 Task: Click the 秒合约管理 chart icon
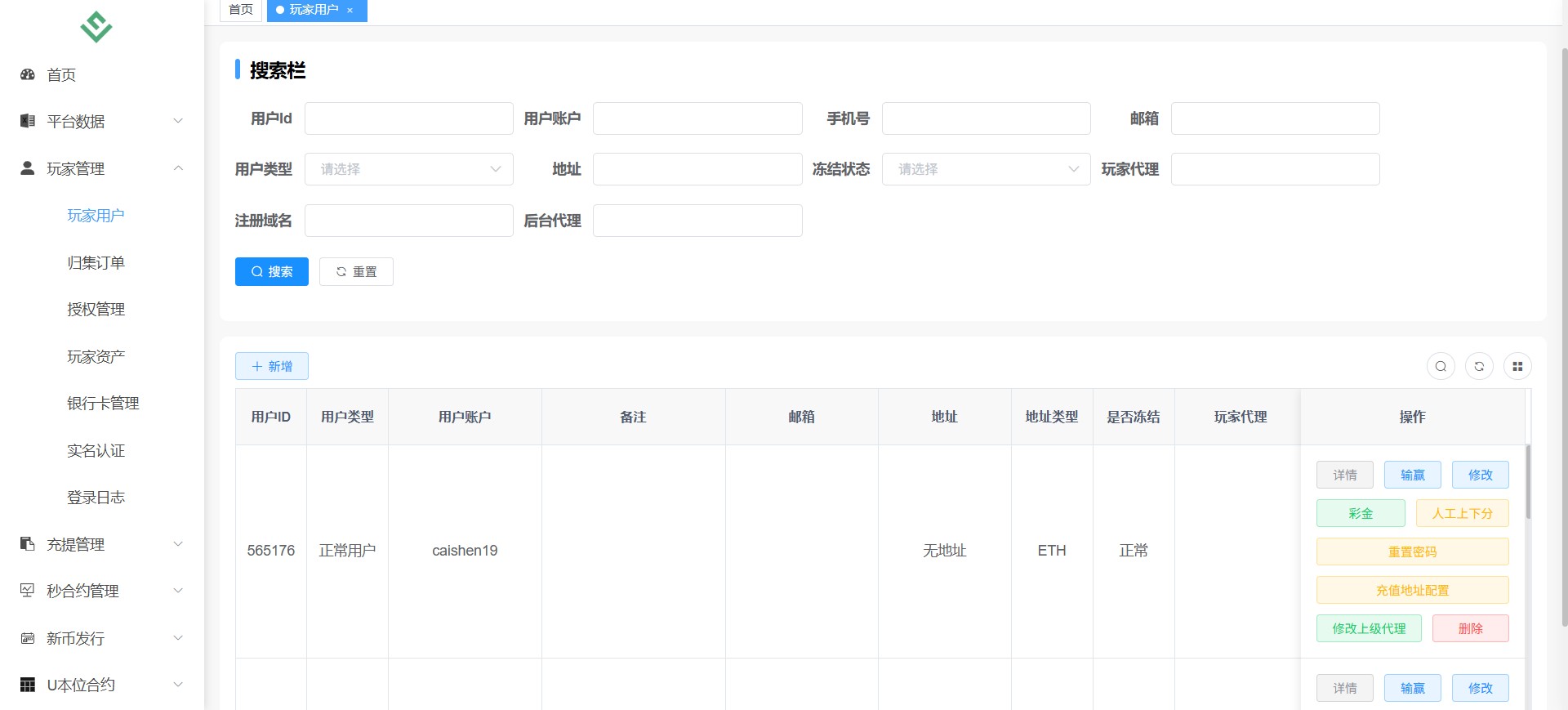click(x=28, y=591)
